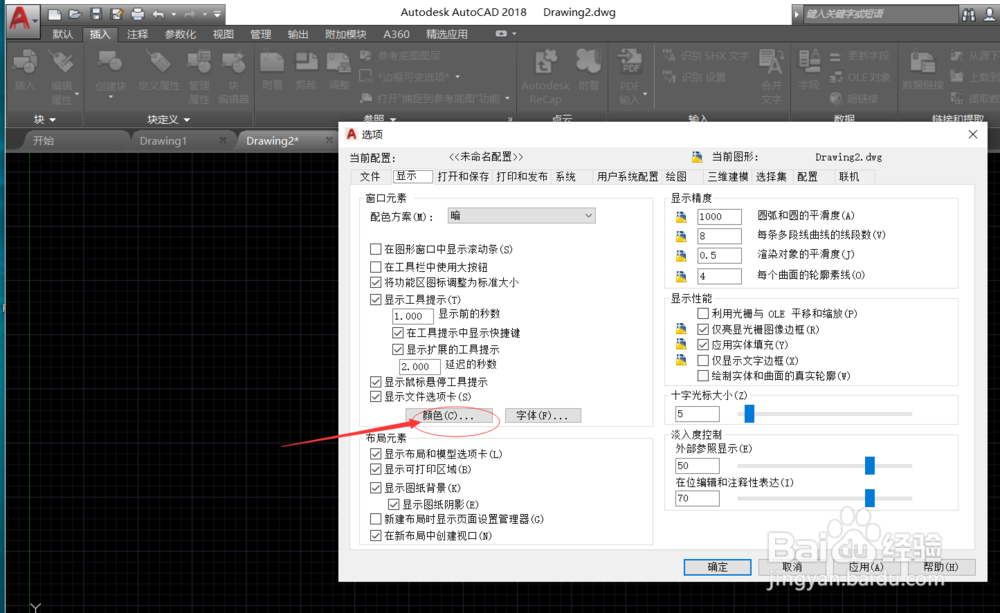
Task: Enable 在图形窗口中显示滚动条 checkbox
Action: 376,249
